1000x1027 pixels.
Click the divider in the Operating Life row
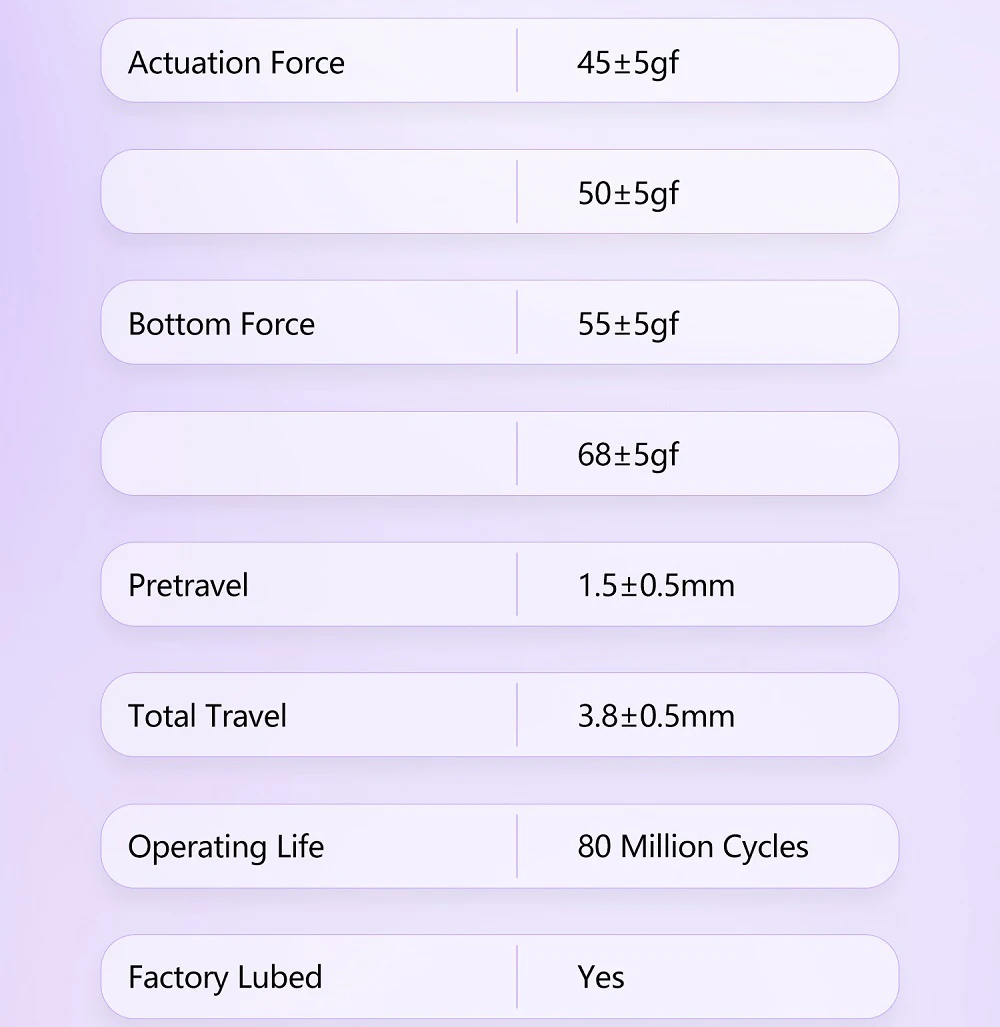pyautogui.click(x=517, y=846)
